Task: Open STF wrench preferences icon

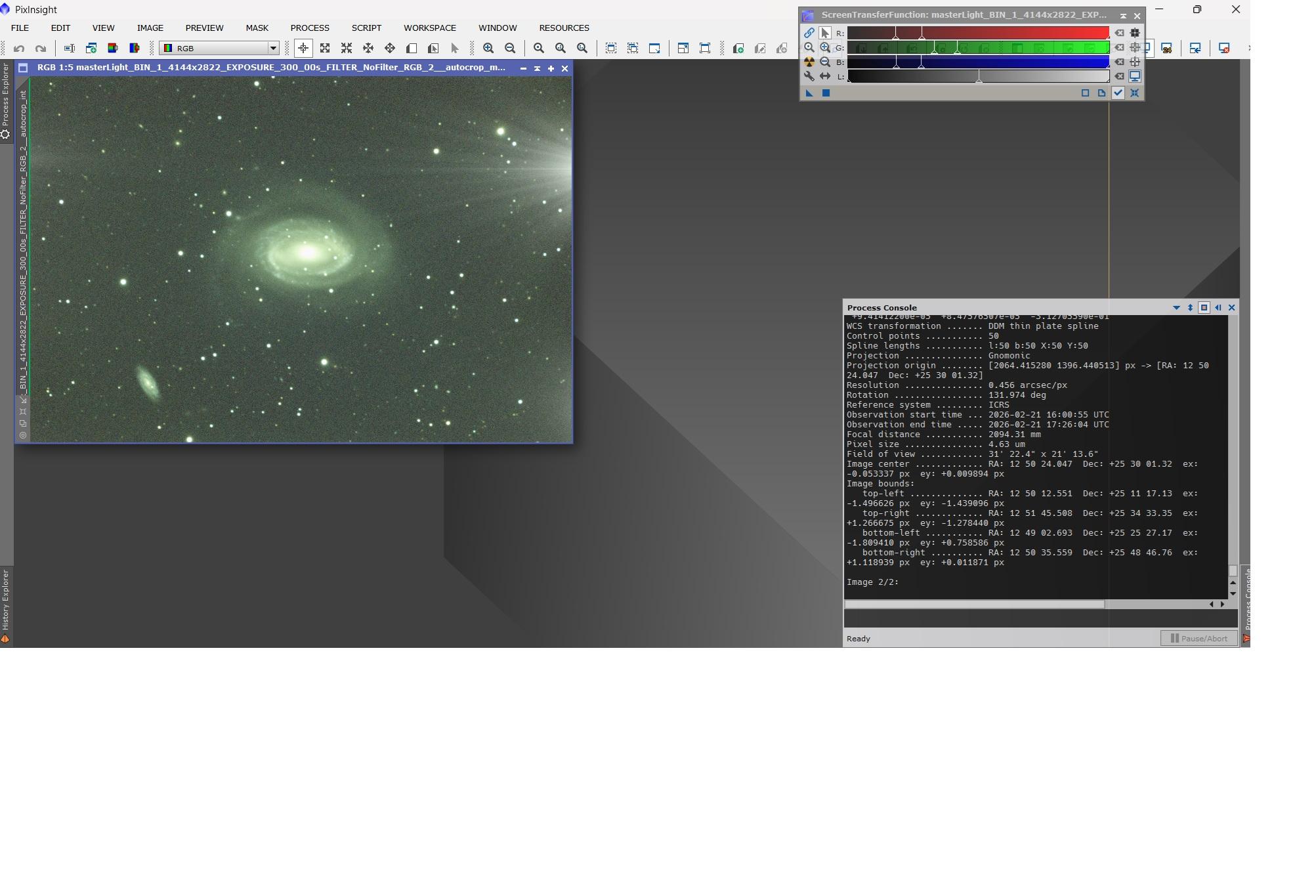Action: point(809,76)
